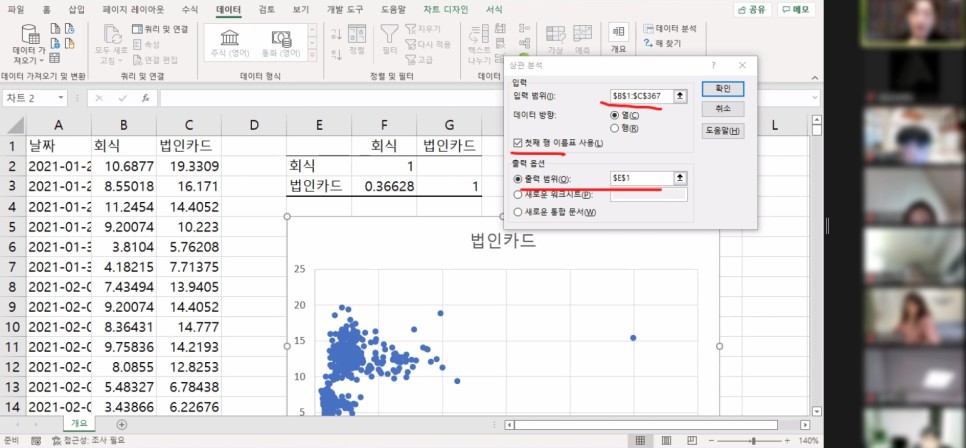Select the 개요 sheet tab
The width and height of the screenshot is (966, 448).
pos(79,423)
